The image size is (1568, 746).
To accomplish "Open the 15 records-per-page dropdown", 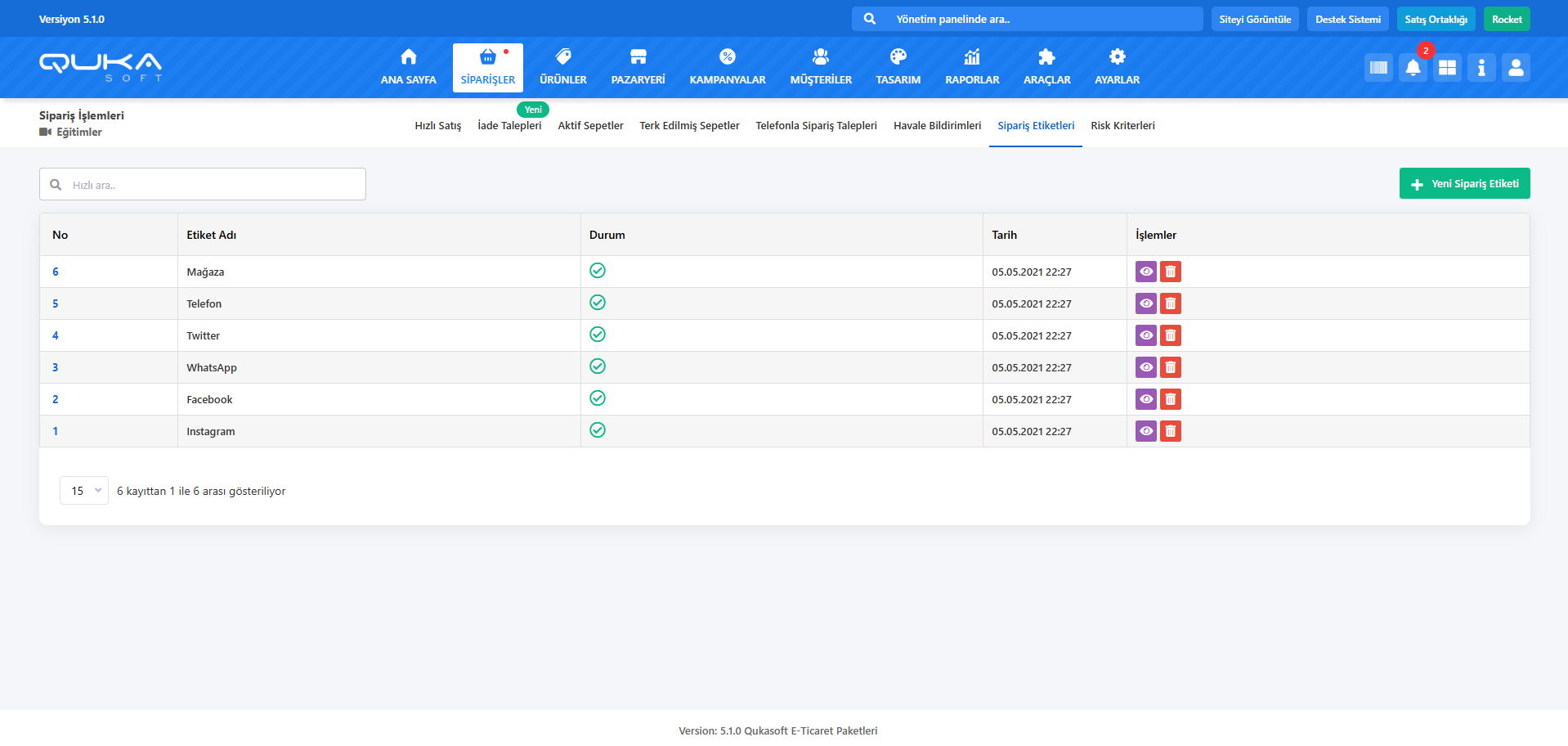I will [84, 491].
